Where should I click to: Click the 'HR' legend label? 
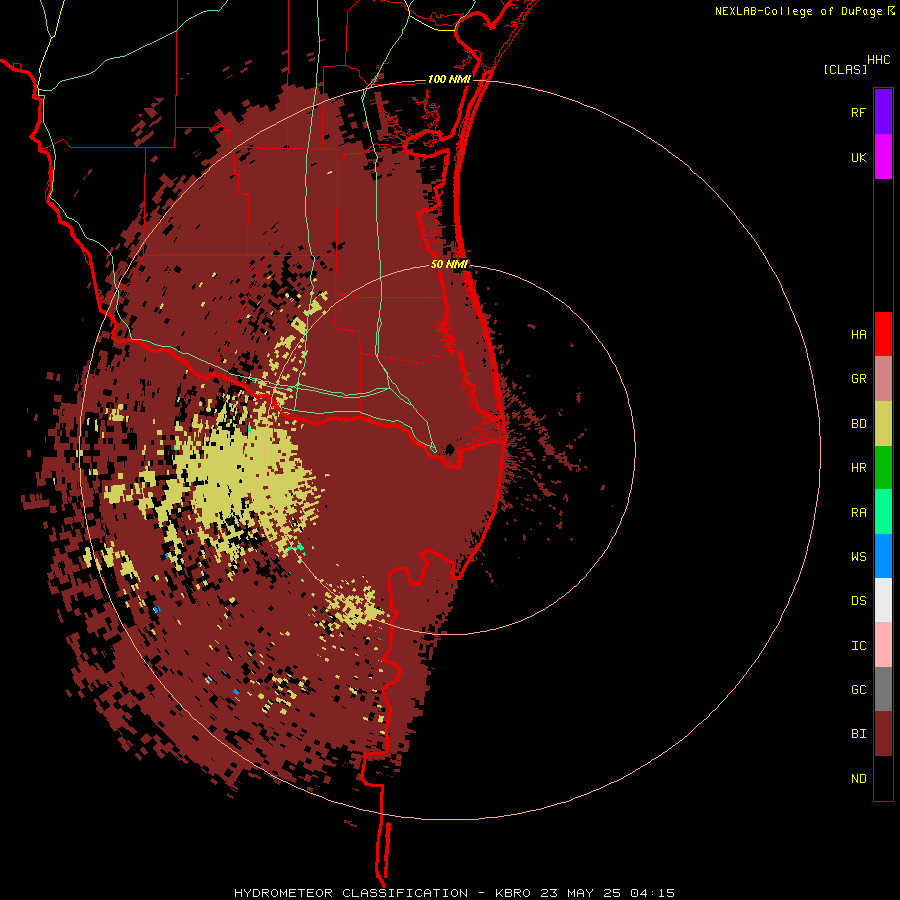click(x=858, y=468)
